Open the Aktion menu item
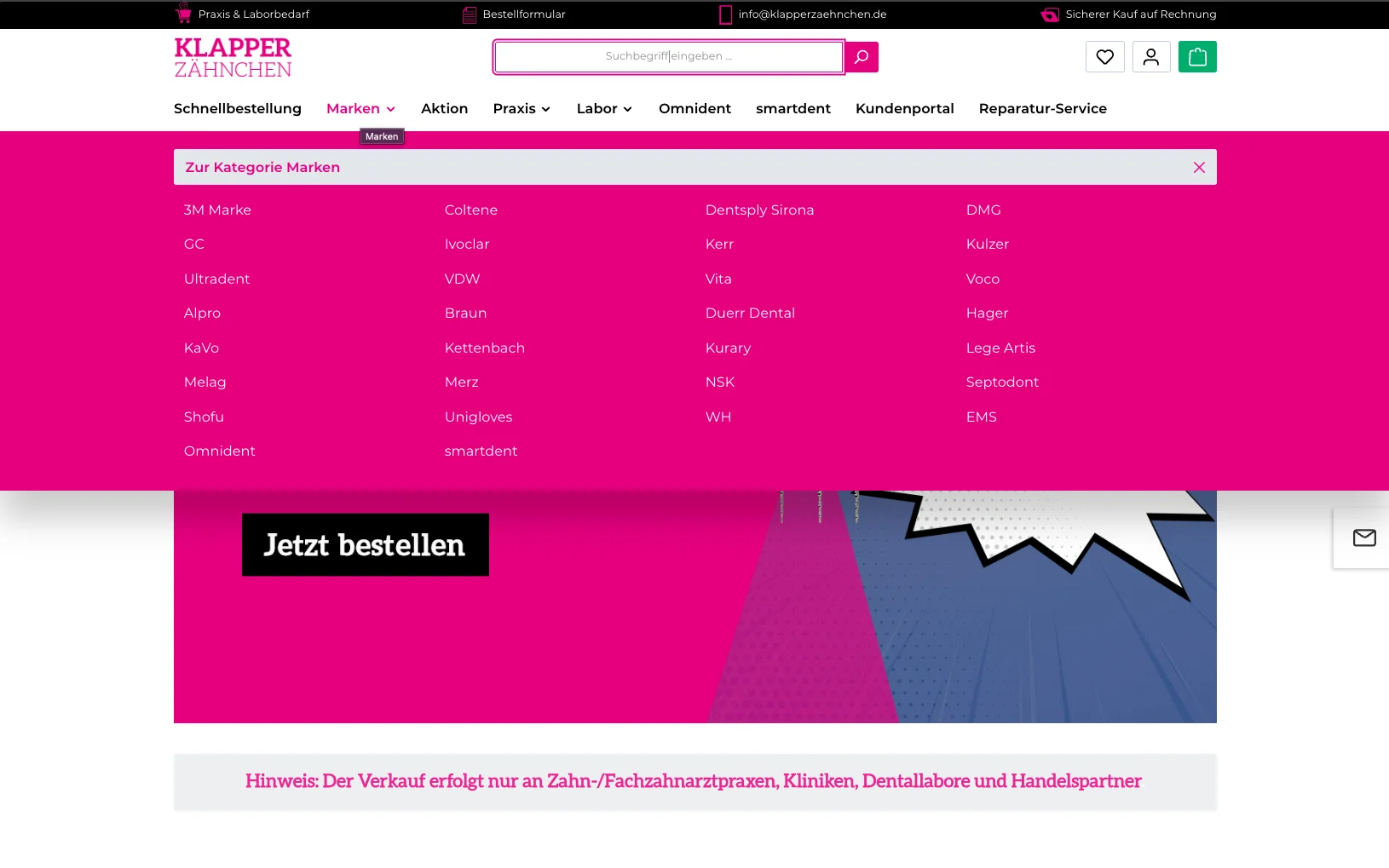 [x=445, y=108]
